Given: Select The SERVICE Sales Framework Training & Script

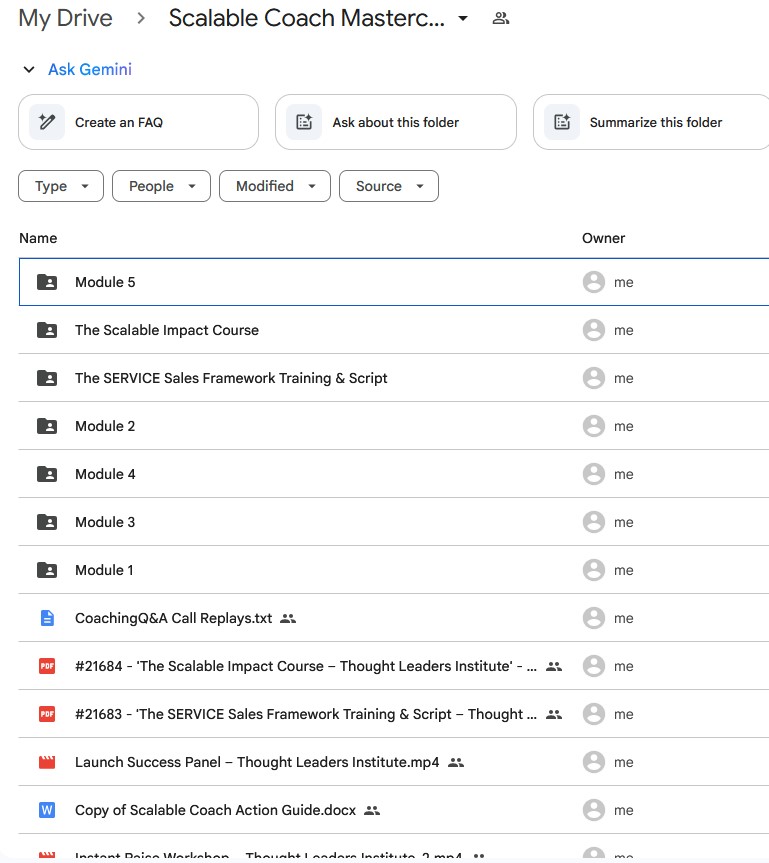Looking at the screenshot, I should click(231, 378).
